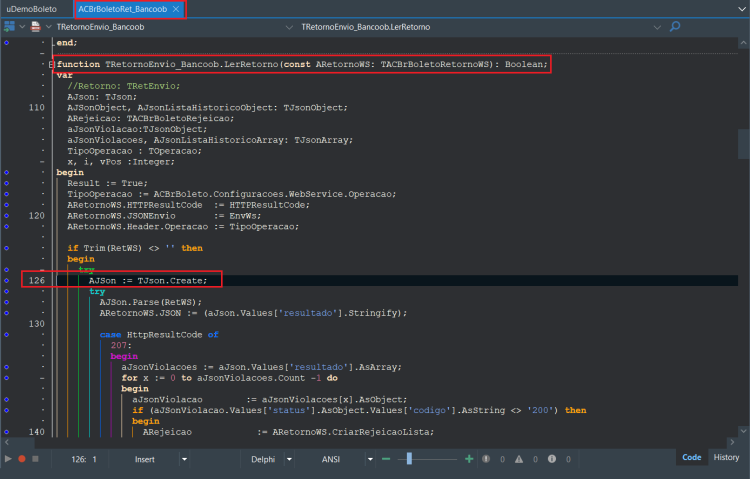Toggle breakpoint dot on line 126
Viewport: 750px width, 479px height.
(x=7, y=280)
